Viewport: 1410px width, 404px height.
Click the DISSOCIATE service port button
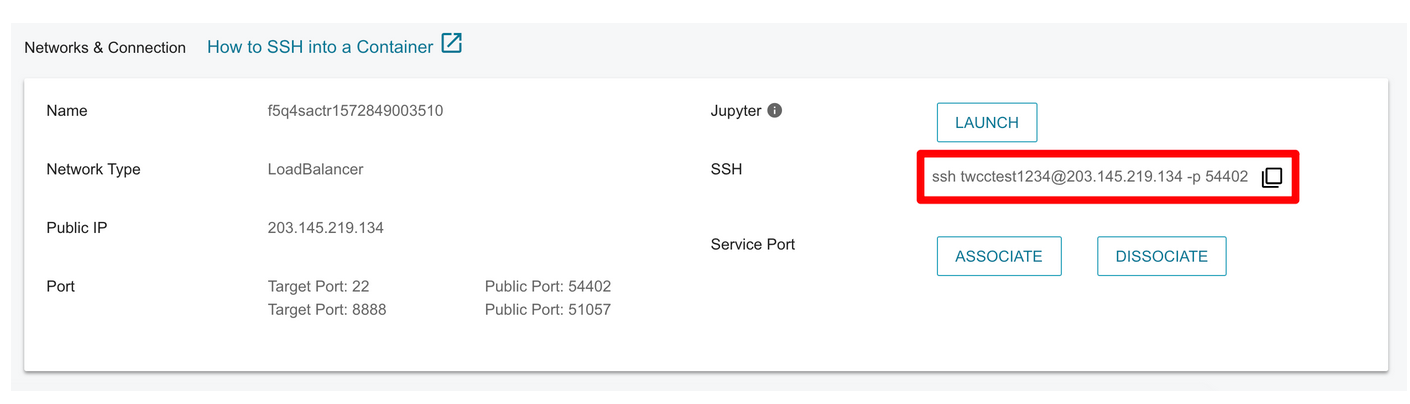pos(1162,256)
